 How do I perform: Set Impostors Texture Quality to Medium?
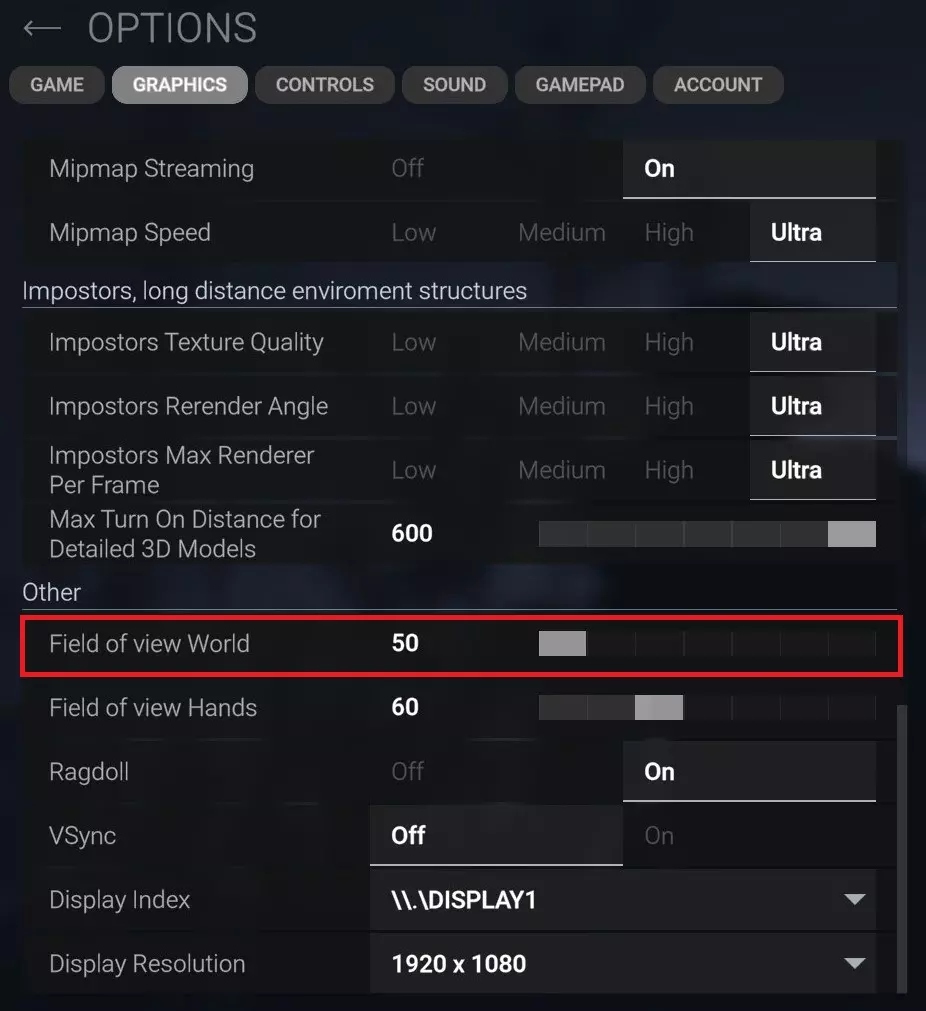[562, 343]
